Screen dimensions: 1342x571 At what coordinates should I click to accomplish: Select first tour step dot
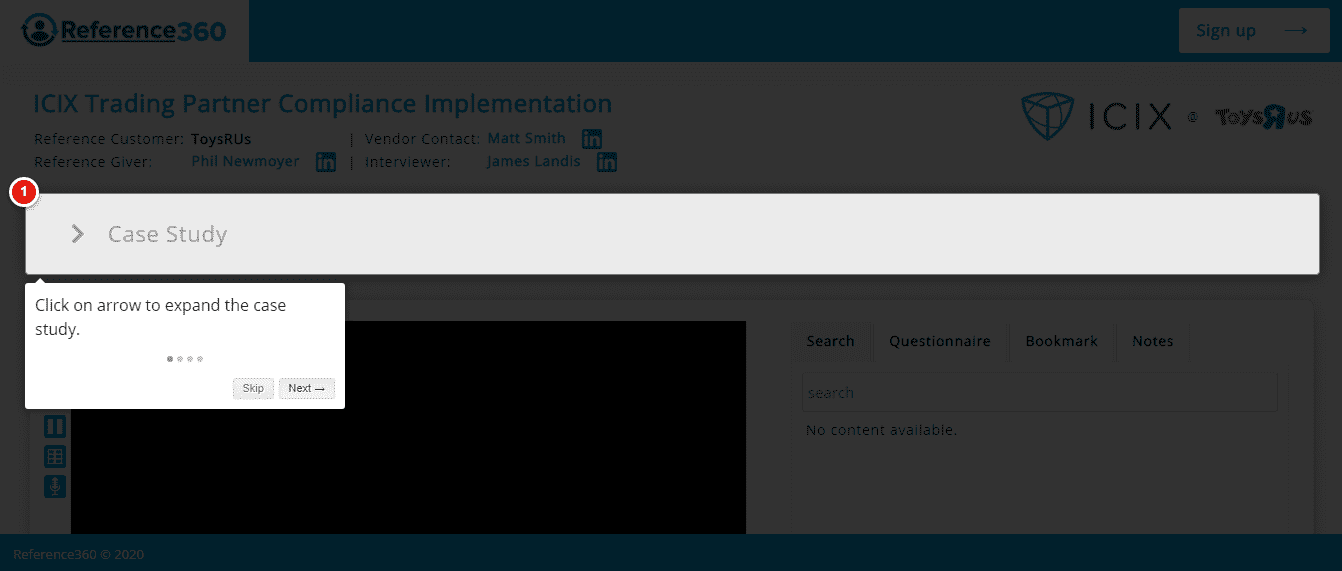coord(170,358)
